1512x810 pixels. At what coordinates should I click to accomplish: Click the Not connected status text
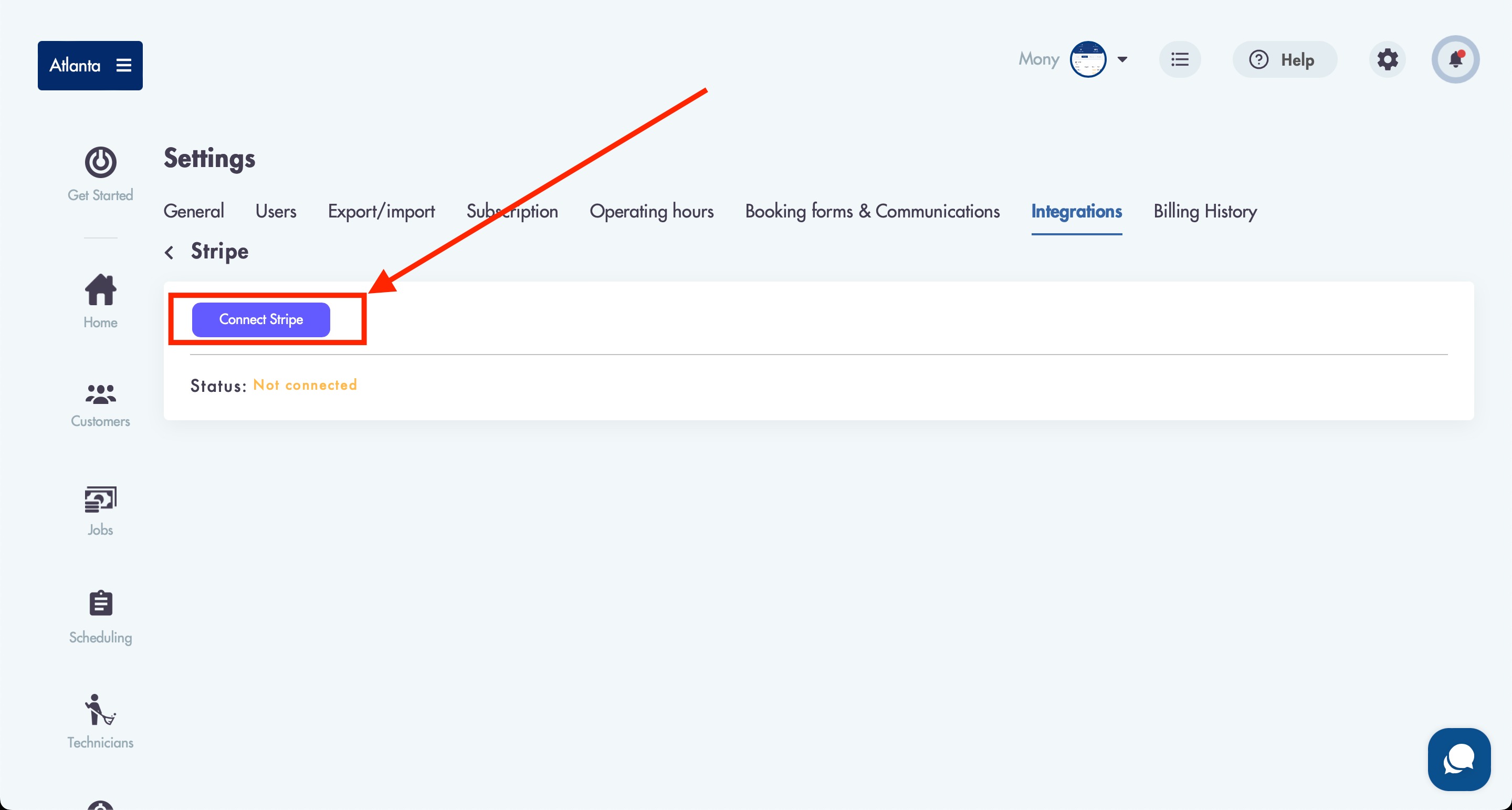305,386
